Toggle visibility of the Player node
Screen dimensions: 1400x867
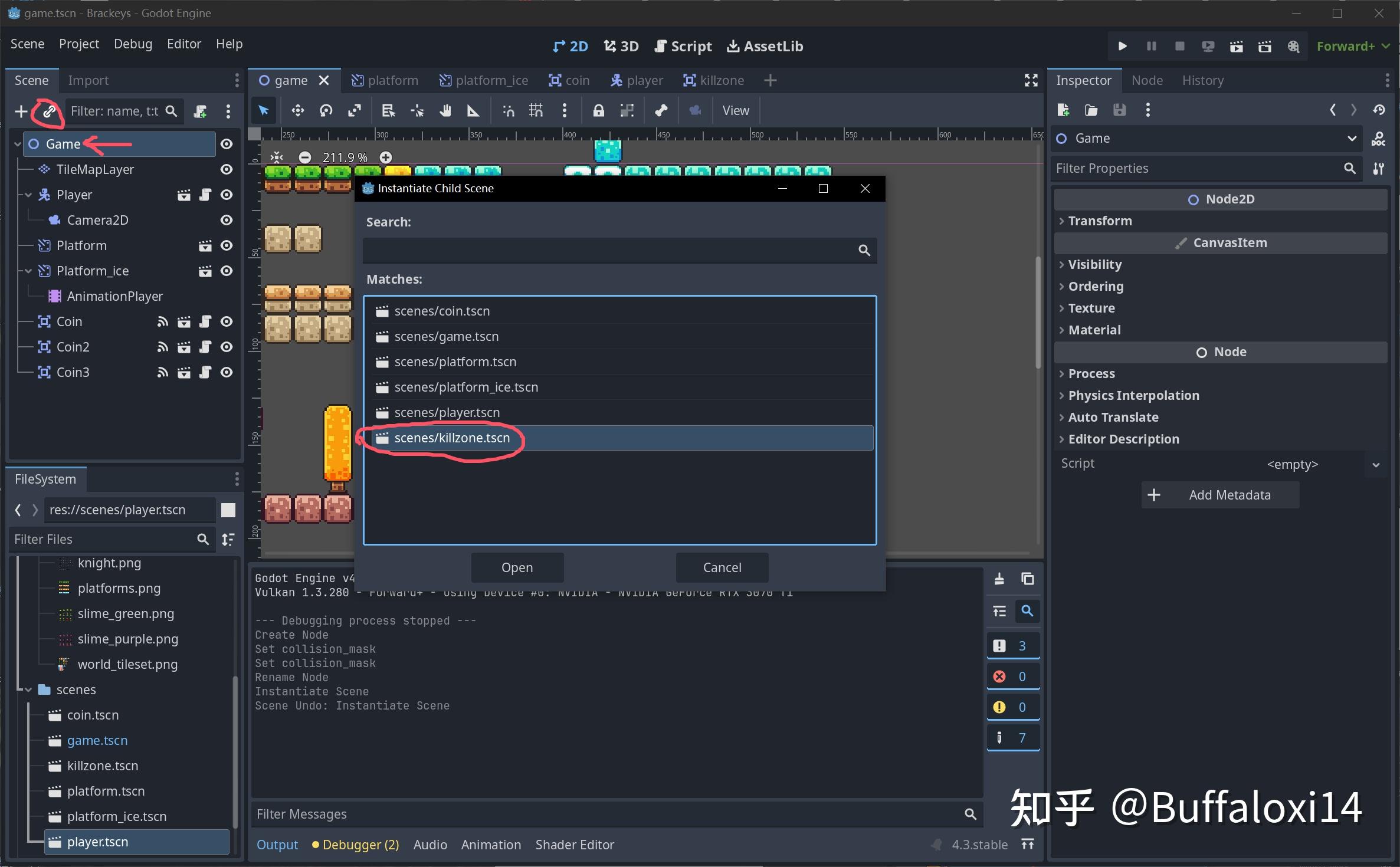(227, 195)
